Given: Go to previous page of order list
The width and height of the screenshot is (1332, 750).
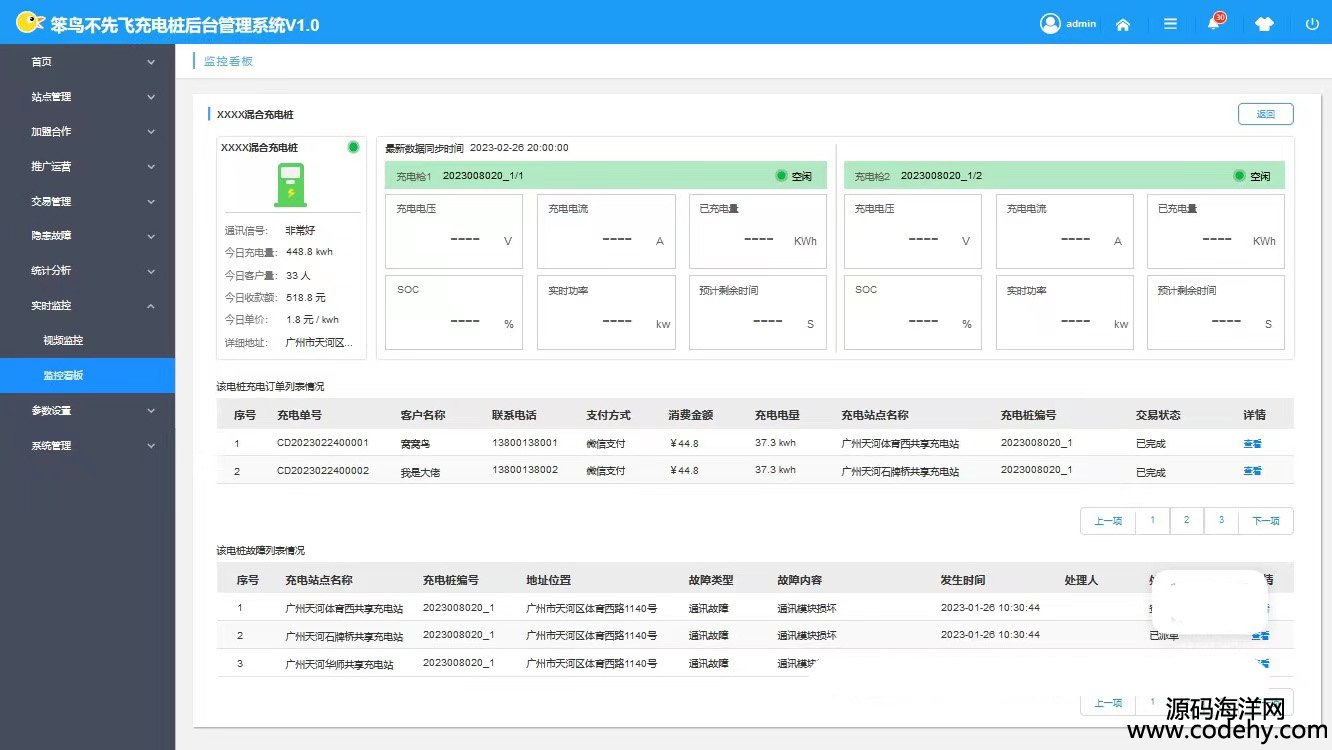Looking at the screenshot, I should 1108,521.
